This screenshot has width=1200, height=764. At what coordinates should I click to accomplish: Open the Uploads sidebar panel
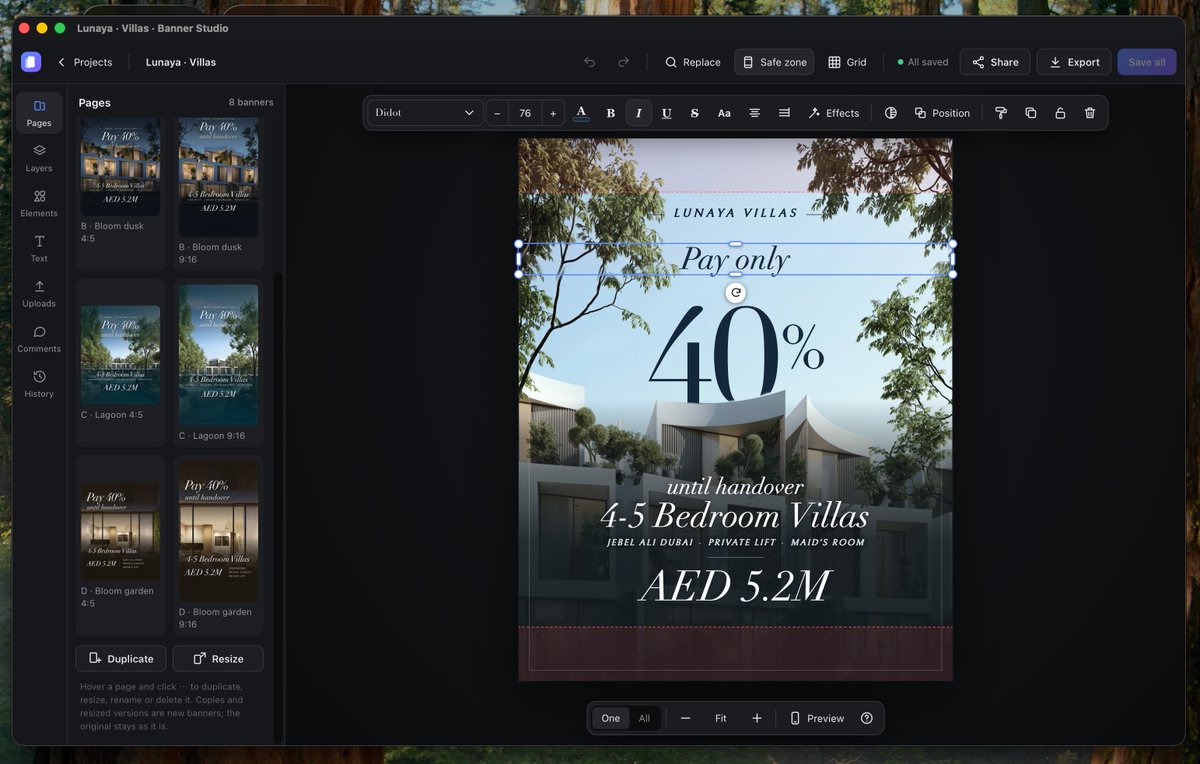pyautogui.click(x=39, y=293)
